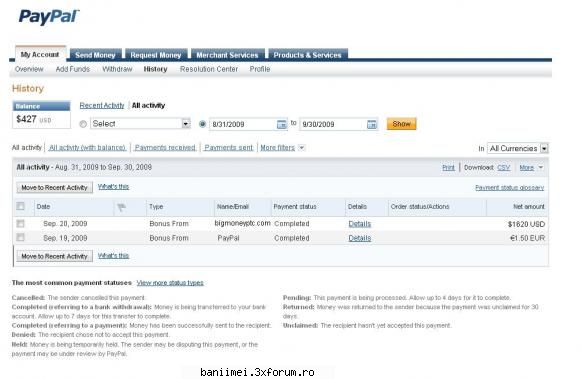The height and width of the screenshot is (379, 582).
Task: Check the Sep. 19, 2009 transaction checkbox
Action: point(20,237)
